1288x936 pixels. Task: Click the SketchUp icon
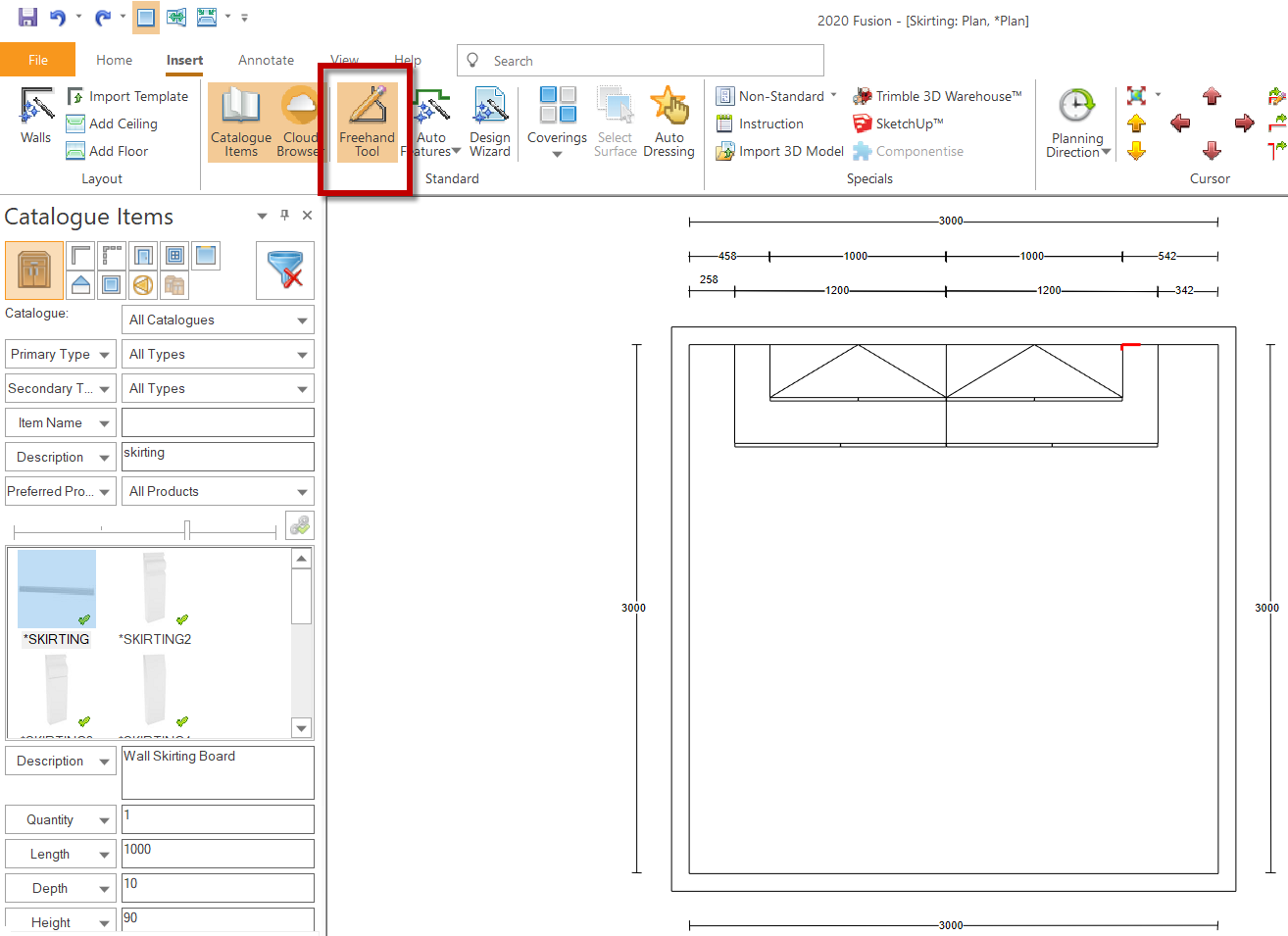pyautogui.click(x=863, y=123)
